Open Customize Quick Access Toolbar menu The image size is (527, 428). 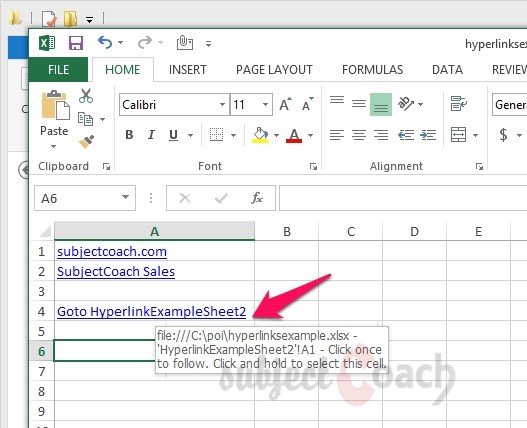pos(208,44)
